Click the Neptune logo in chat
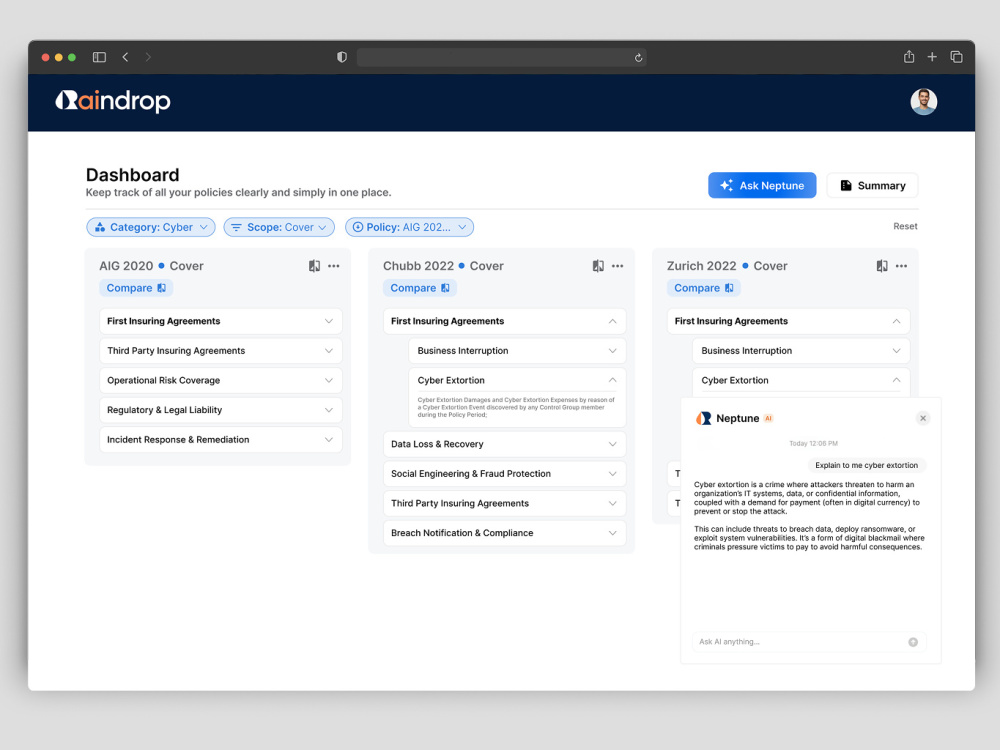Viewport: 1000px width, 750px height. tap(703, 418)
